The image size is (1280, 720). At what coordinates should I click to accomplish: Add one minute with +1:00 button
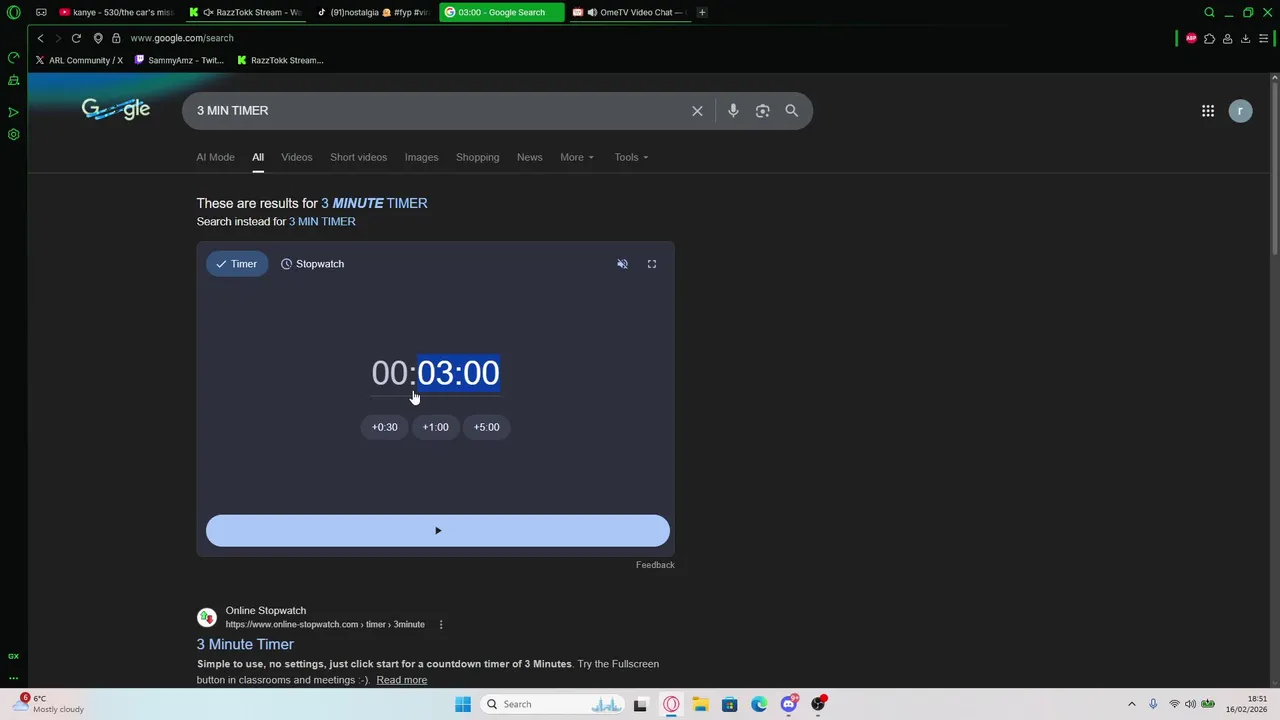[x=436, y=427]
